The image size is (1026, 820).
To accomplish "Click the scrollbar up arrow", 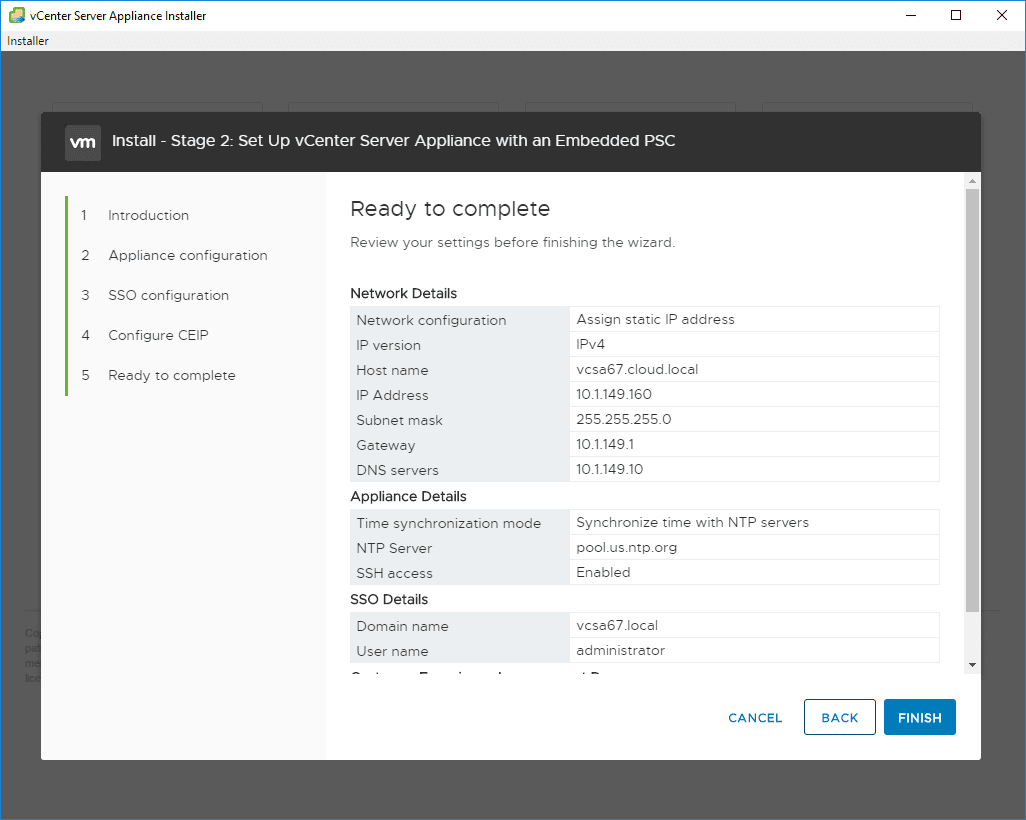I will click(x=972, y=181).
